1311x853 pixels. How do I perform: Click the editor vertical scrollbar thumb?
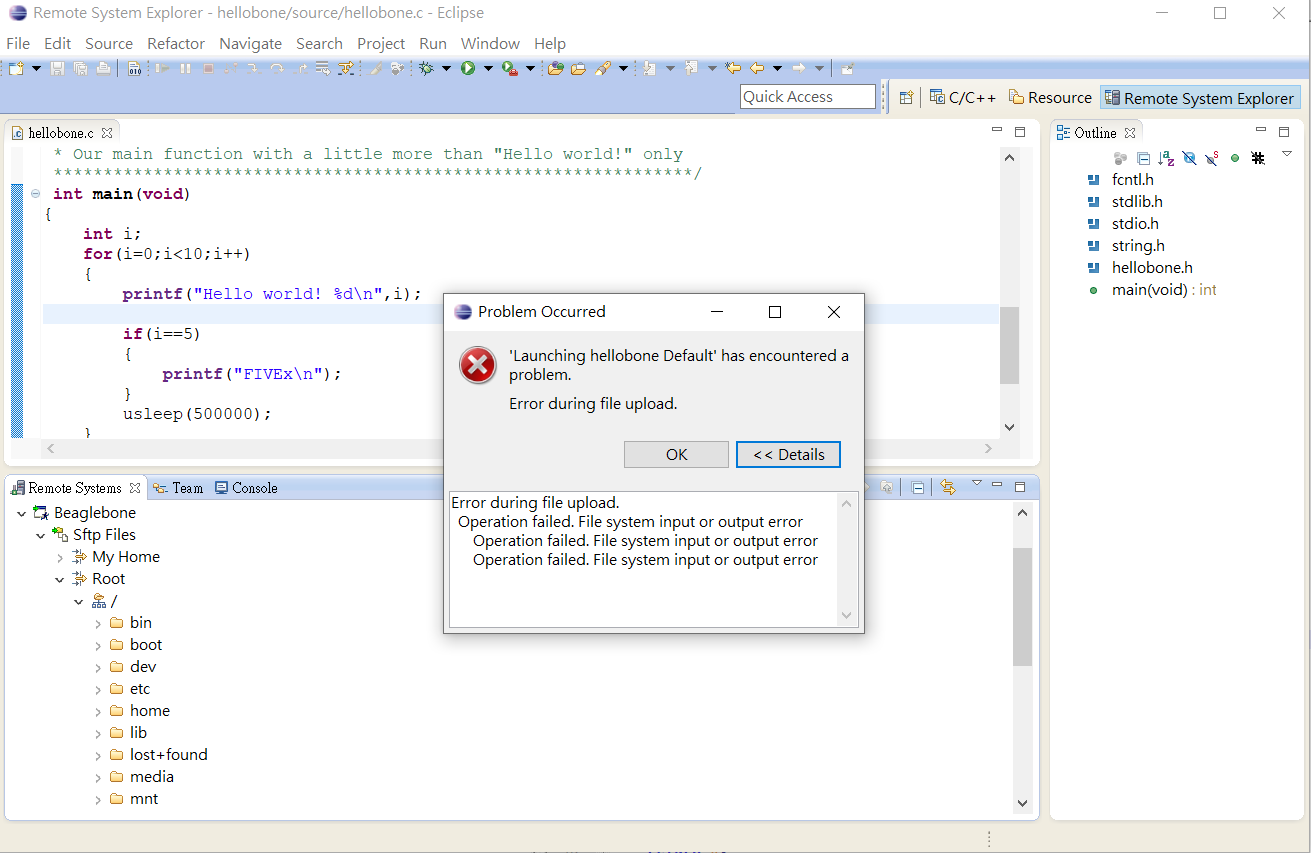click(1009, 345)
